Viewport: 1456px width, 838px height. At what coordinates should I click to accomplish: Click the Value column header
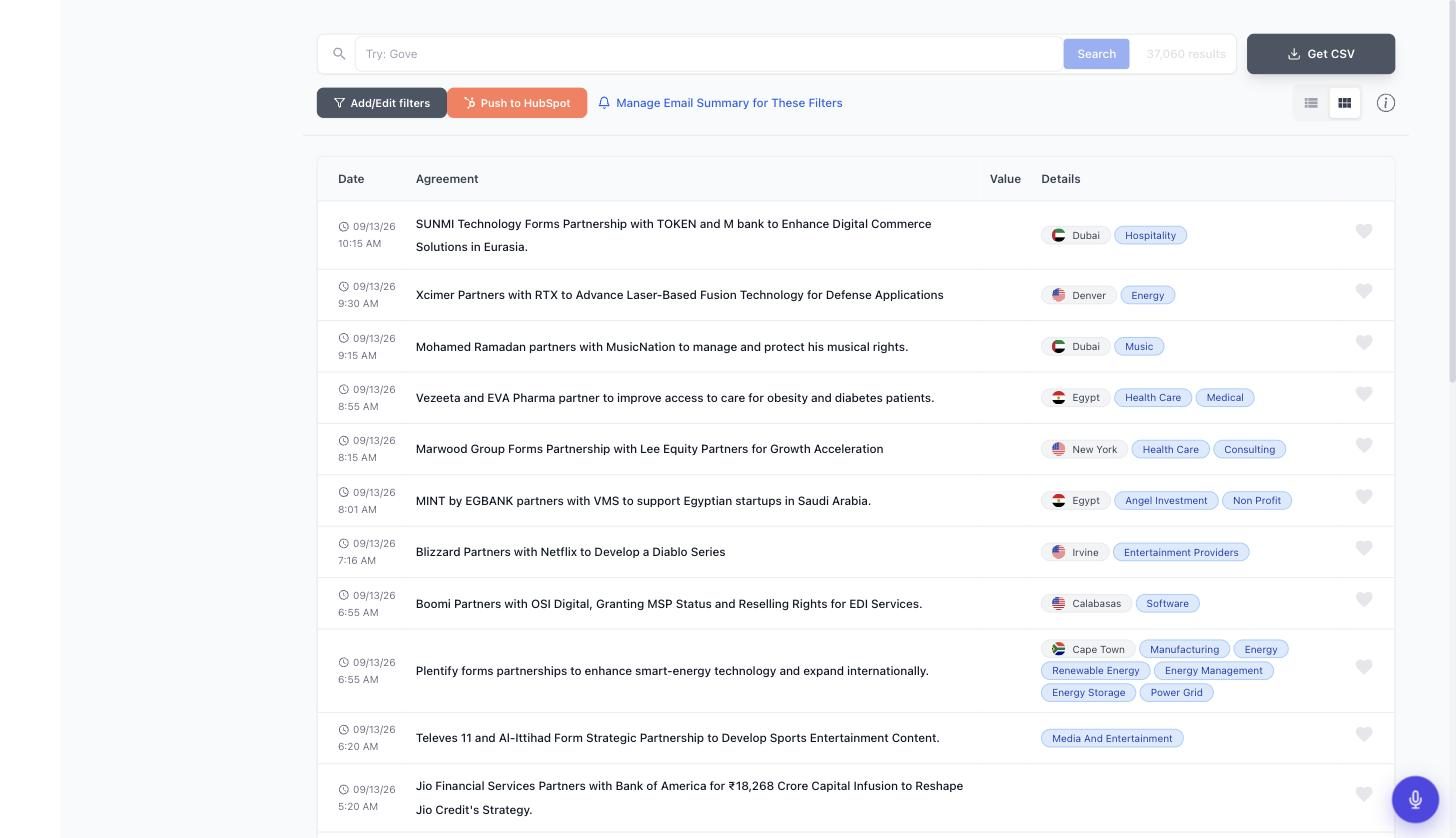[x=1005, y=179]
